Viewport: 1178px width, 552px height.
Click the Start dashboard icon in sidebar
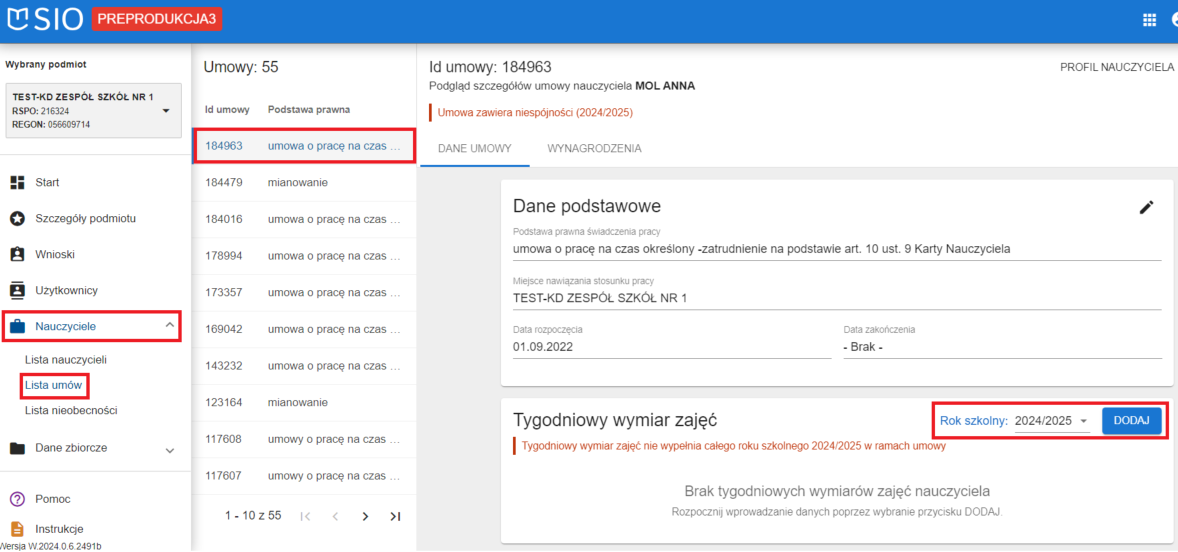pyautogui.click(x=17, y=182)
